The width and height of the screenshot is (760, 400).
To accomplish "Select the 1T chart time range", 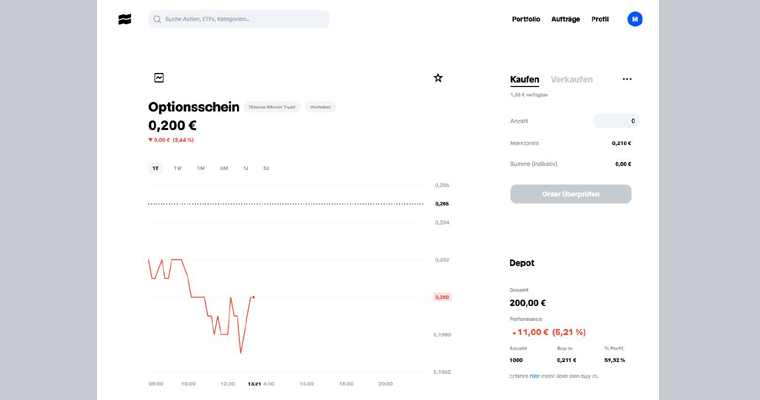I will (x=155, y=168).
